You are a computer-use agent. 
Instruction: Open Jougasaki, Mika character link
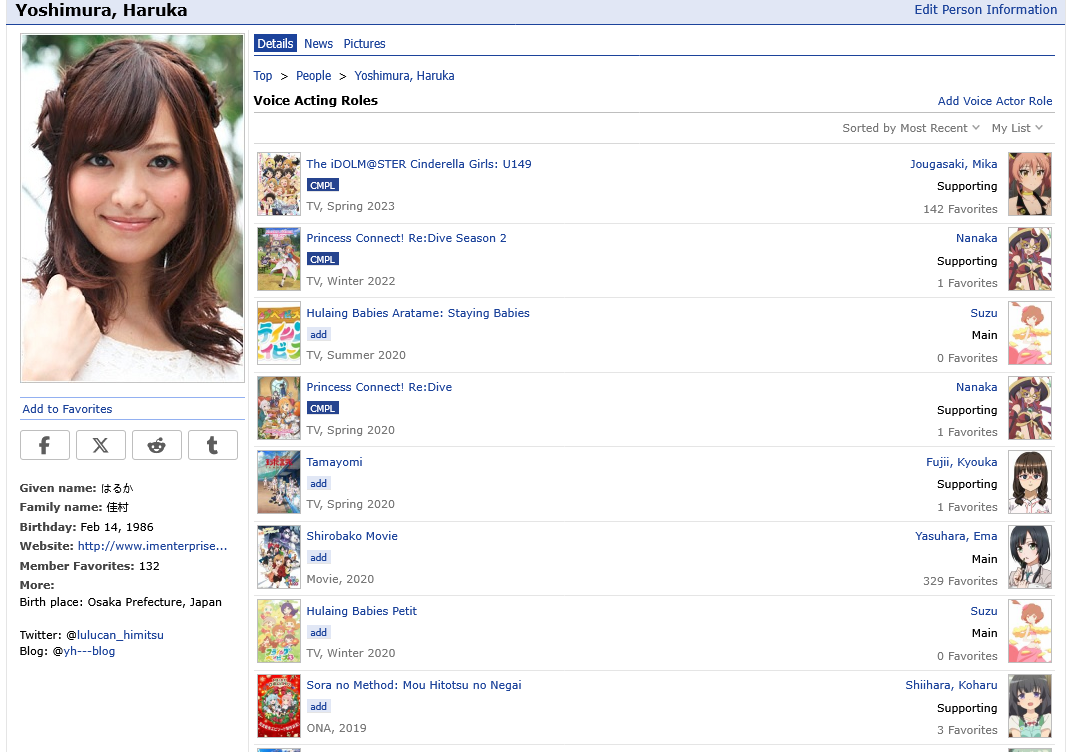click(x=953, y=164)
